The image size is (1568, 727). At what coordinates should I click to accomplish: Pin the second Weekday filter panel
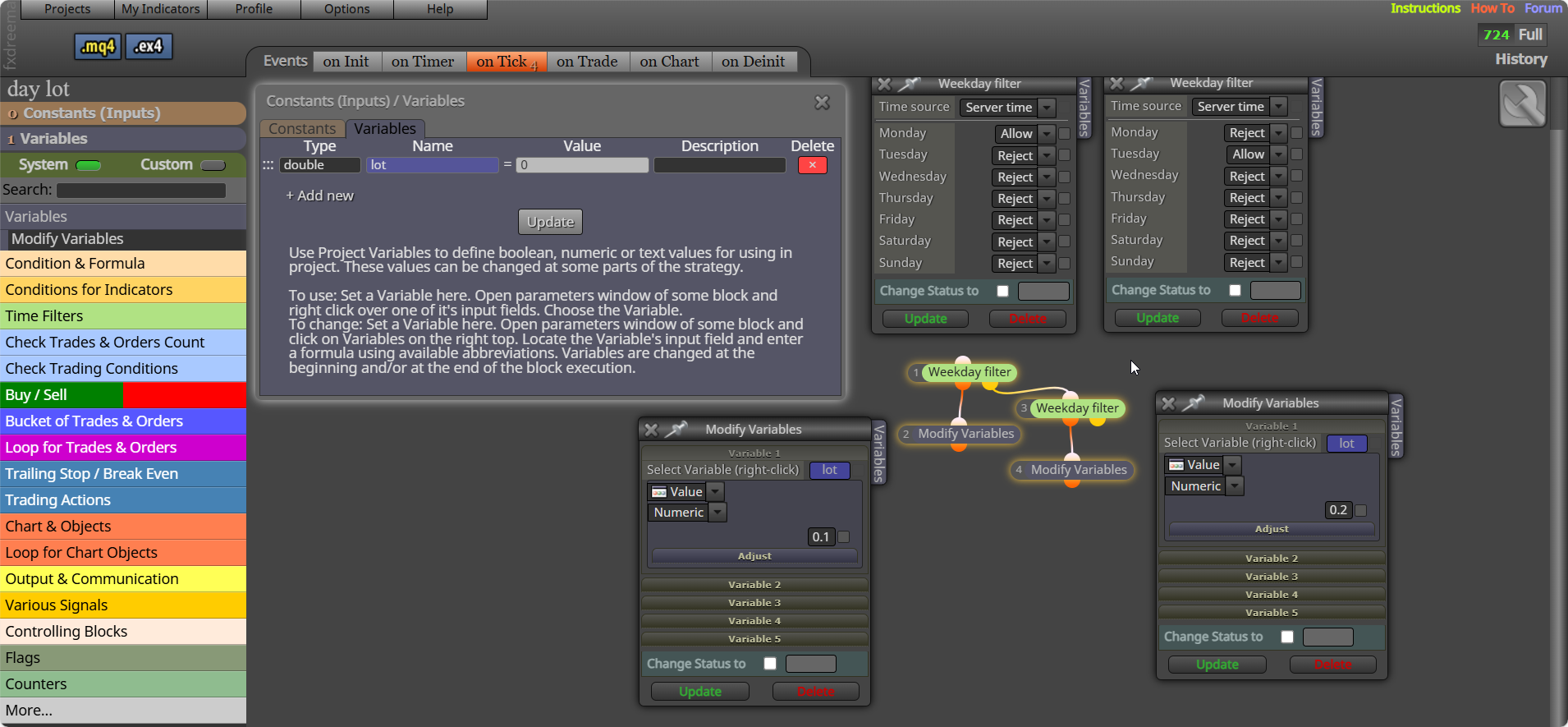tap(1141, 83)
